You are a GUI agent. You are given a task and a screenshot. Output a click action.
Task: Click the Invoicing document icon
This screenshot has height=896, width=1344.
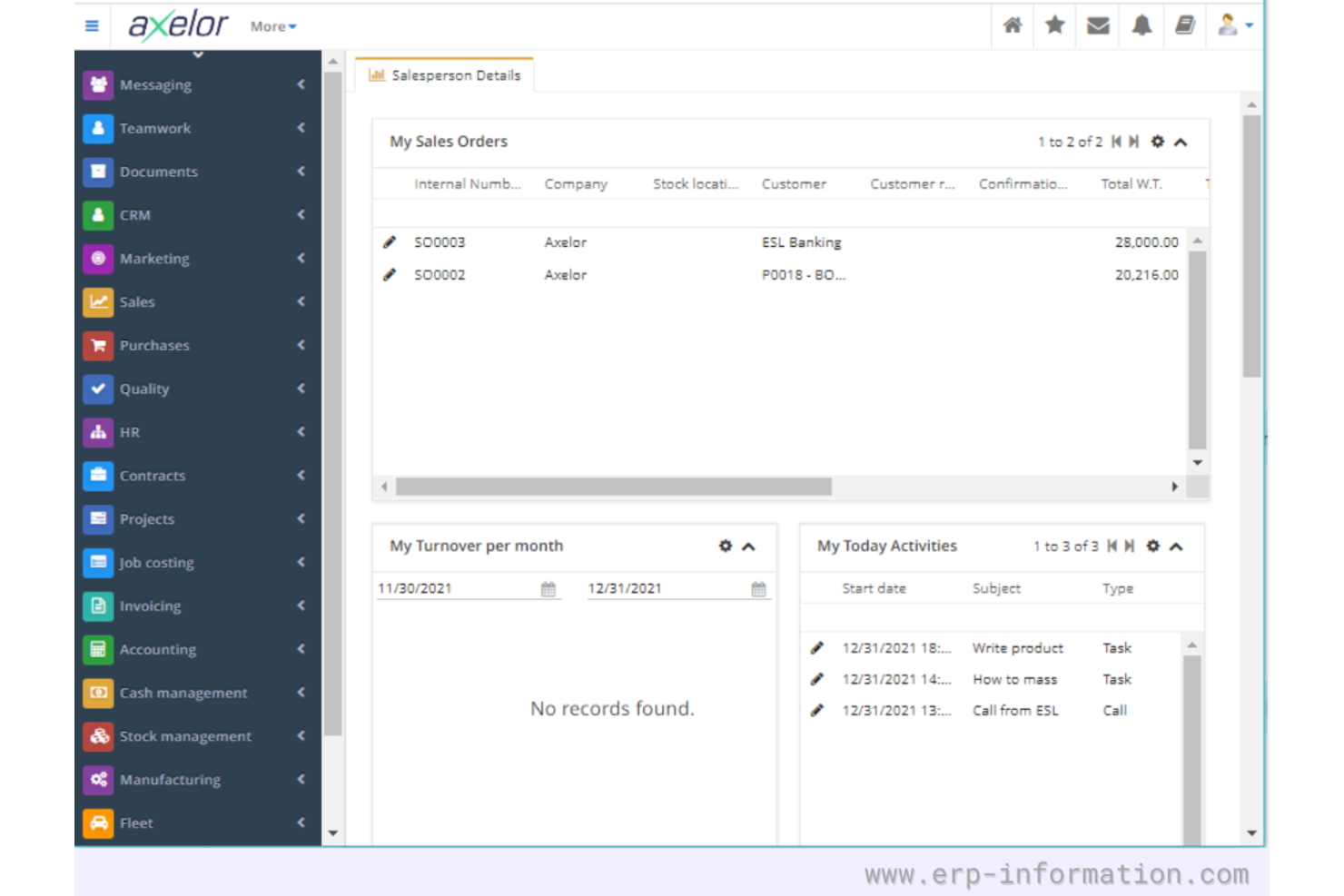click(x=98, y=606)
